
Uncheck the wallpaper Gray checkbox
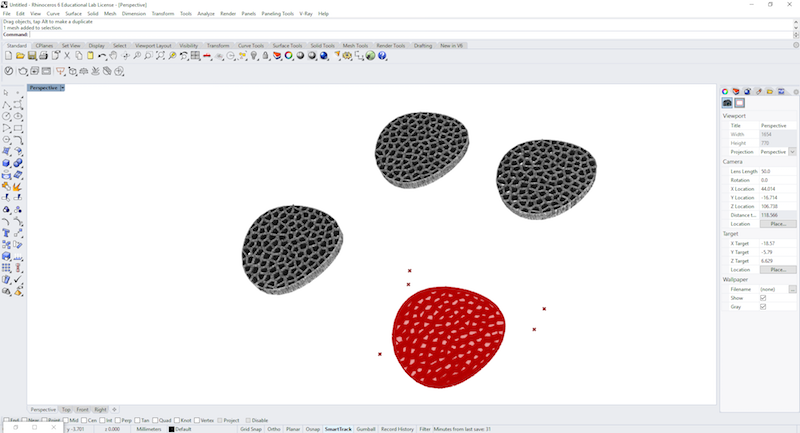point(763,307)
